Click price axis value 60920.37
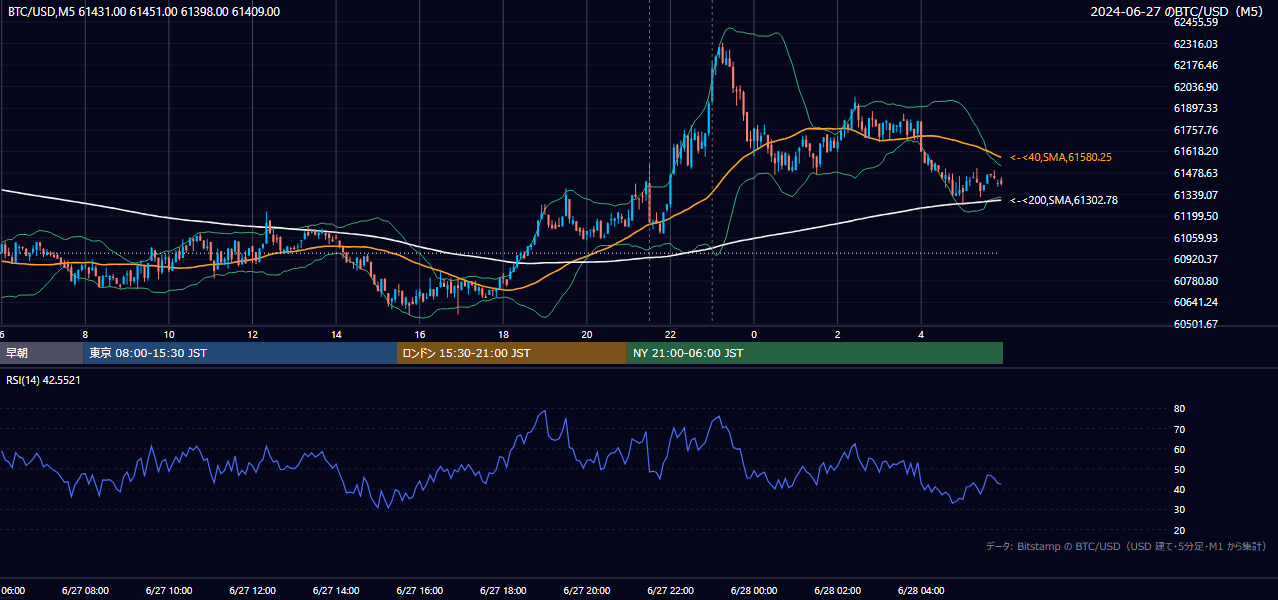 tap(1195, 259)
